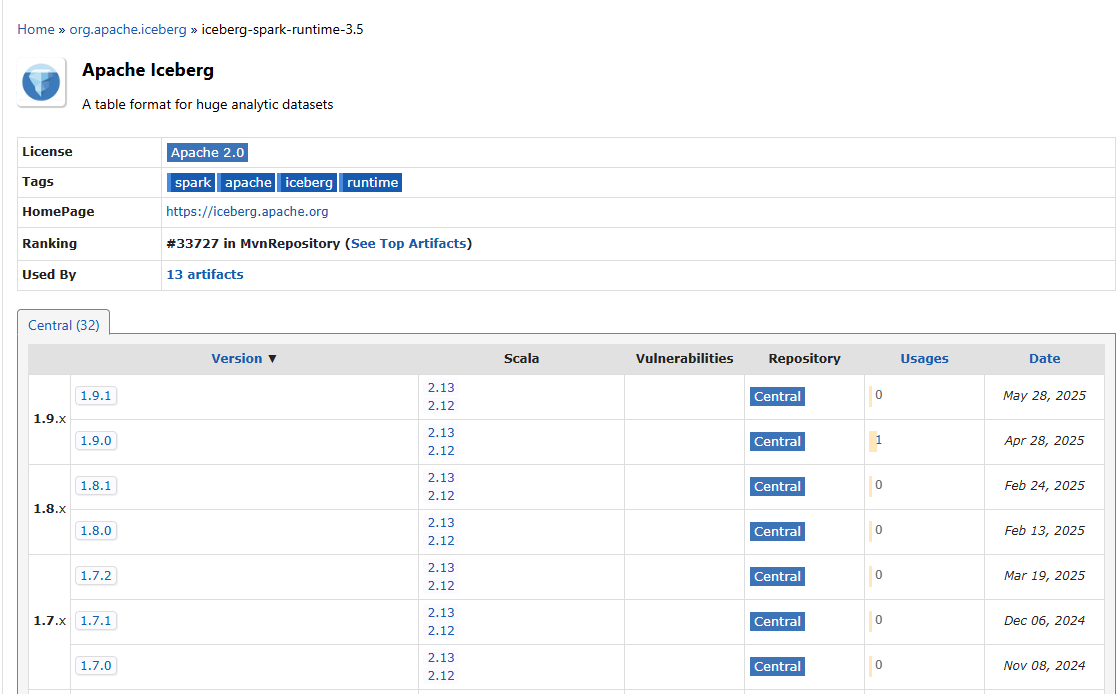This screenshot has height=694, width=1120.
Task: Click Central repository badge for 1.9.1
Action: point(777,396)
